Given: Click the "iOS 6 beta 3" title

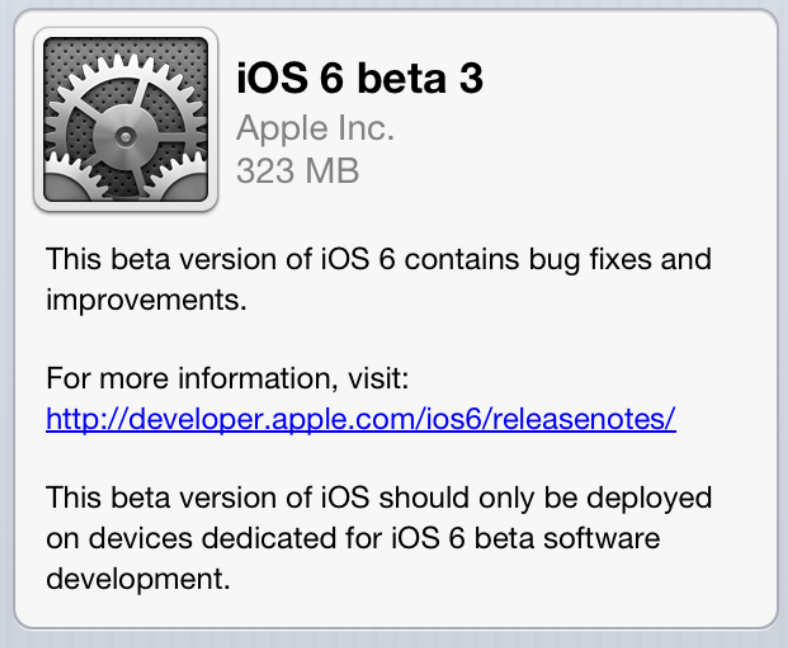Looking at the screenshot, I should [360, 79].
